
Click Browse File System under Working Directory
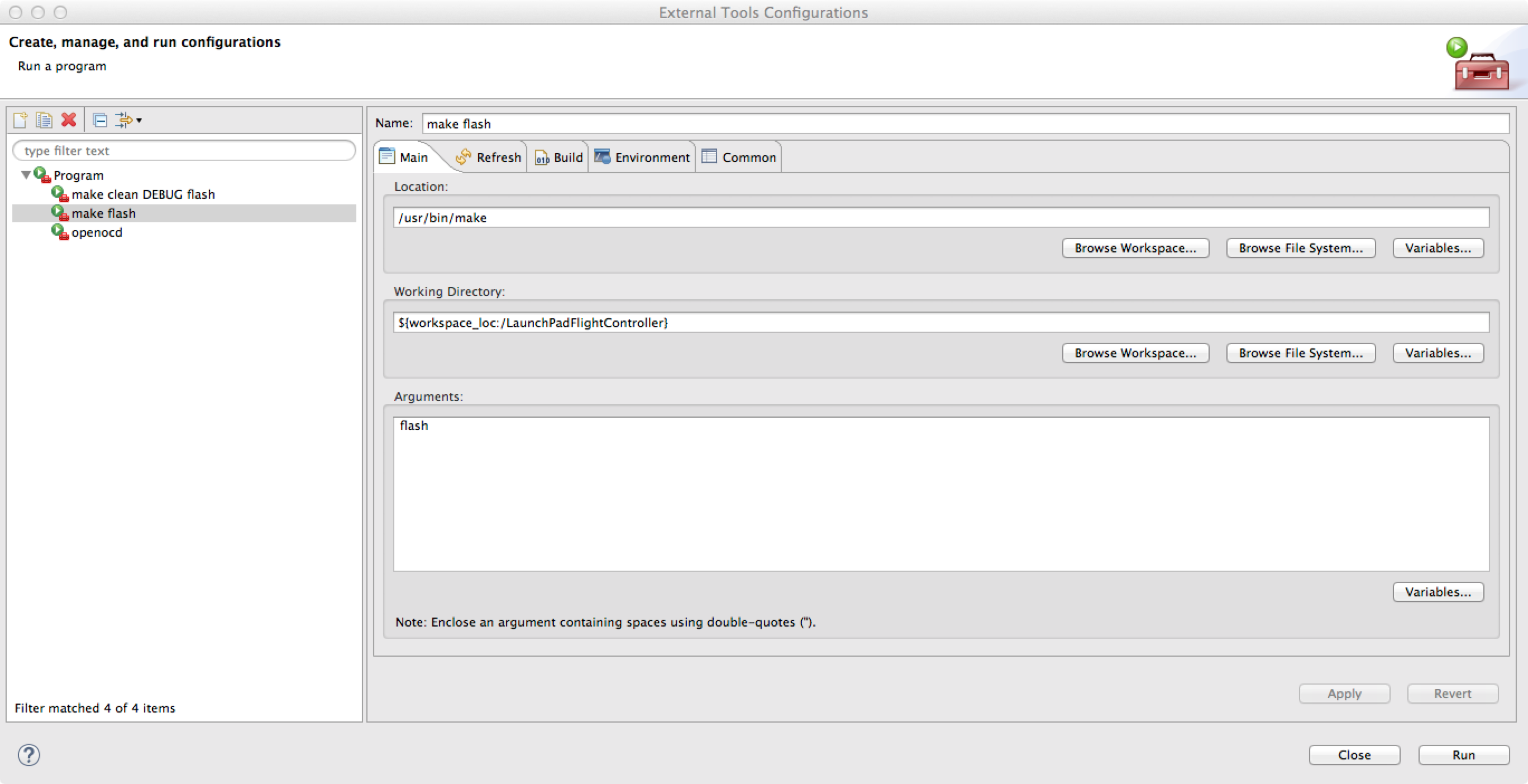click(x=1300, y=353)
